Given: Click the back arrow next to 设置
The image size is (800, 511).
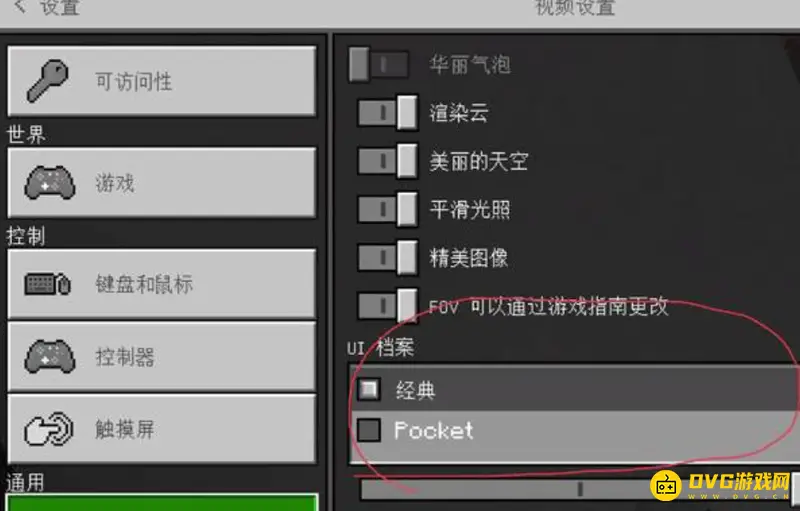Looking at the screenshot, I should point(19,6).
